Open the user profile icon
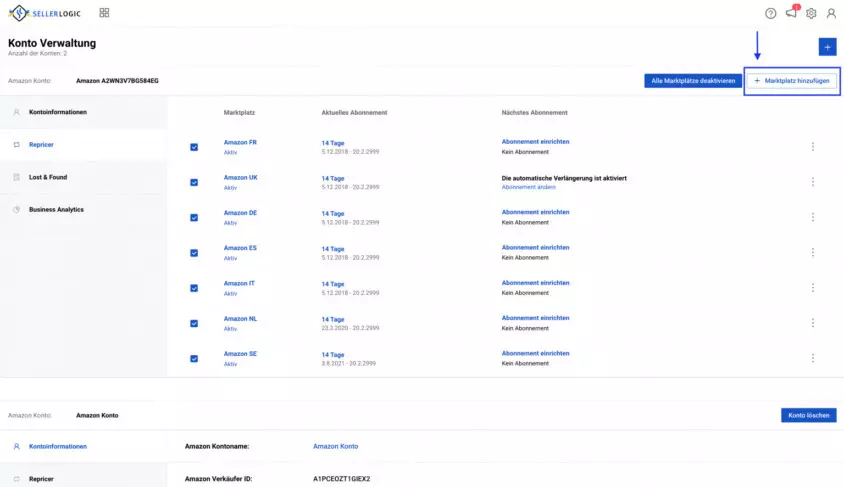The width and height of the screenshot is (844, 487). (831, 13)
